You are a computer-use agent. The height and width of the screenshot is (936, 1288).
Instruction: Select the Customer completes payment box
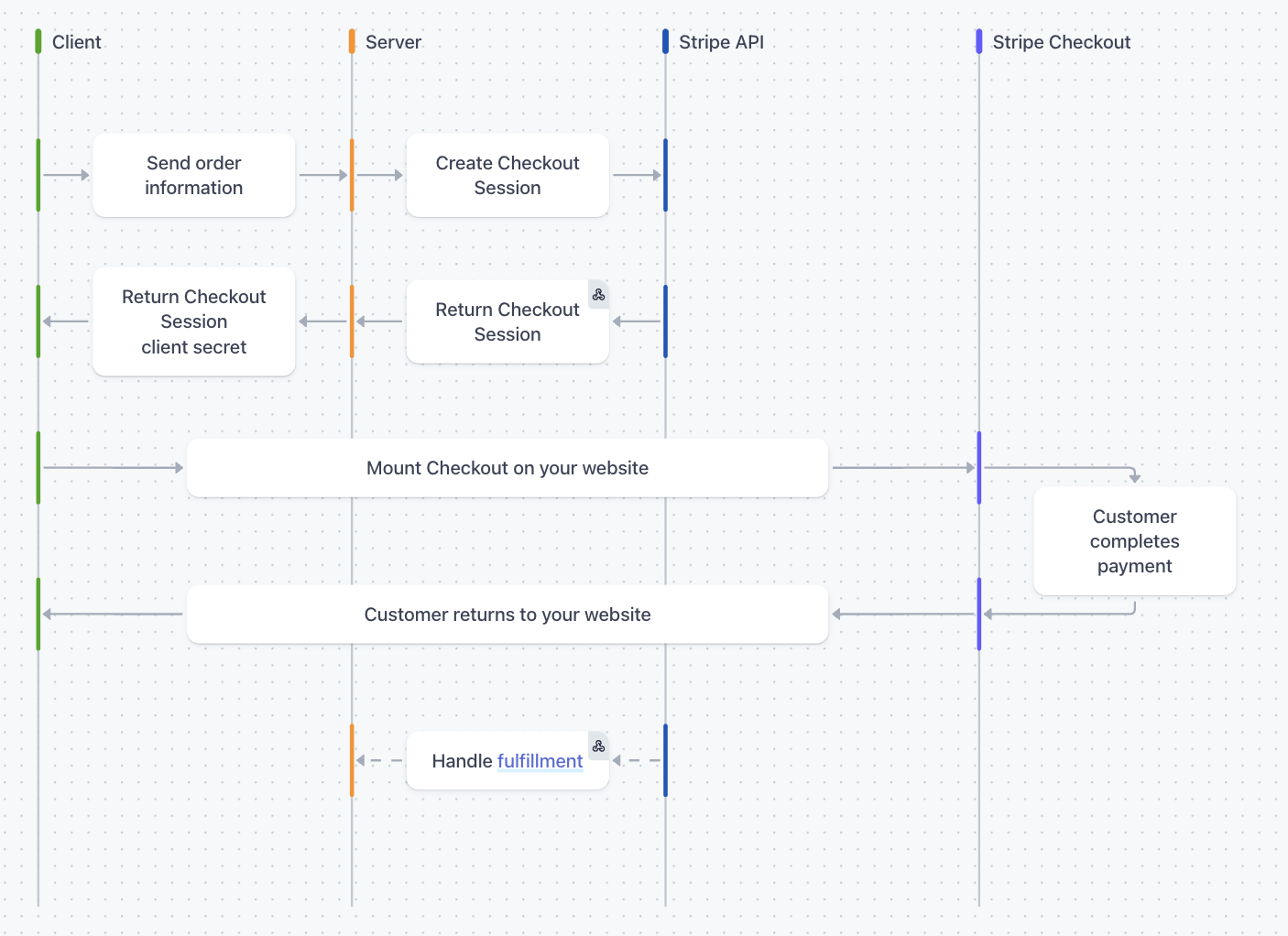(1134, 541)
